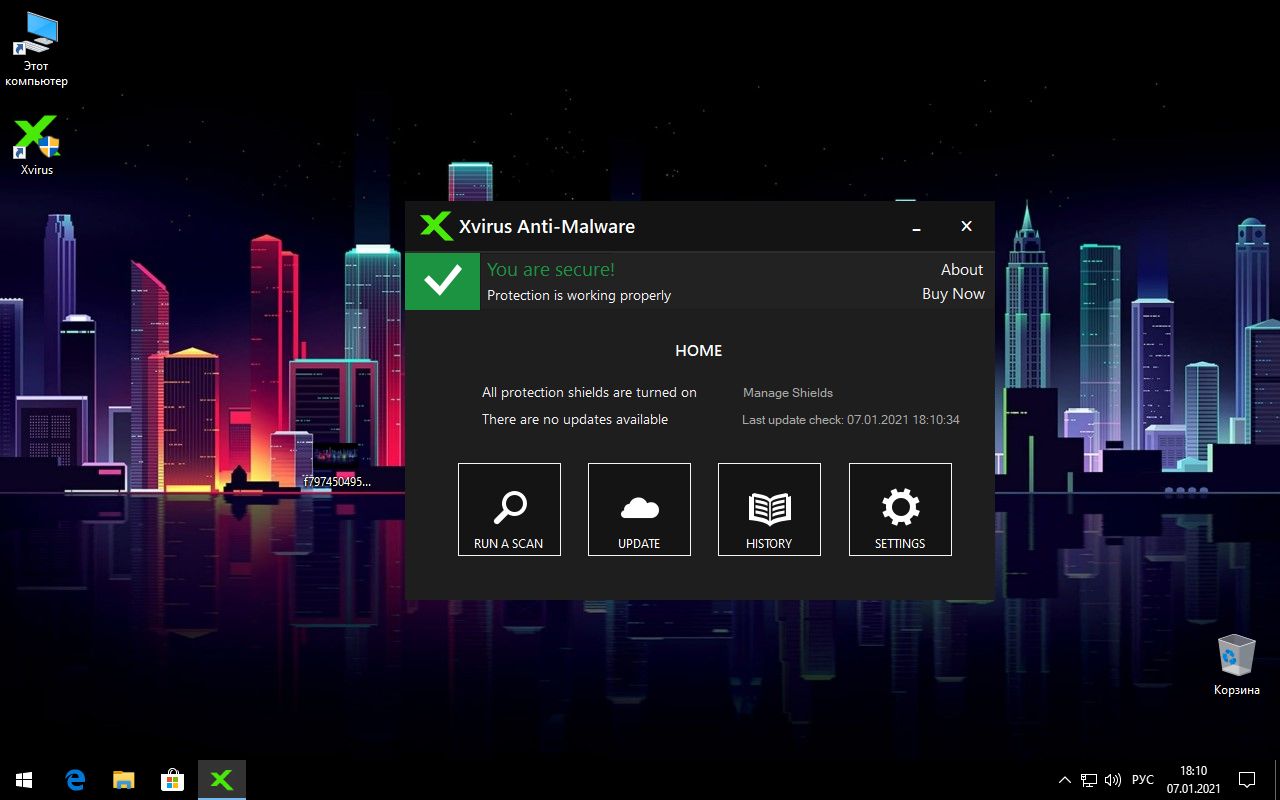This screenshot has height=800, width=1280.
Task: Select the Xvirus icon on the taskbar
Action: (x=221, y=779)
